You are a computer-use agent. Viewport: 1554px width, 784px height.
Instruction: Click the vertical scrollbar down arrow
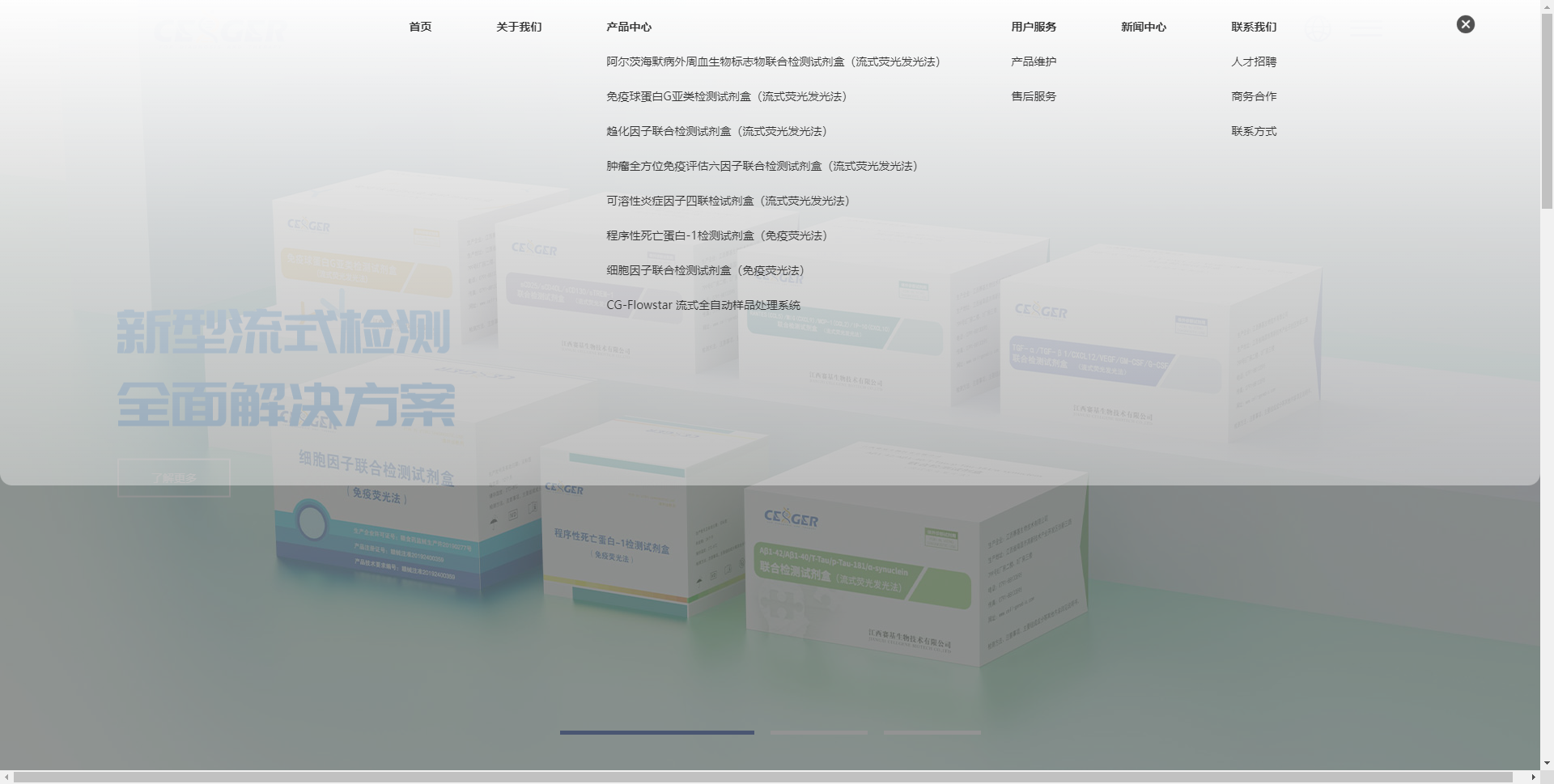click(1547, 763)
